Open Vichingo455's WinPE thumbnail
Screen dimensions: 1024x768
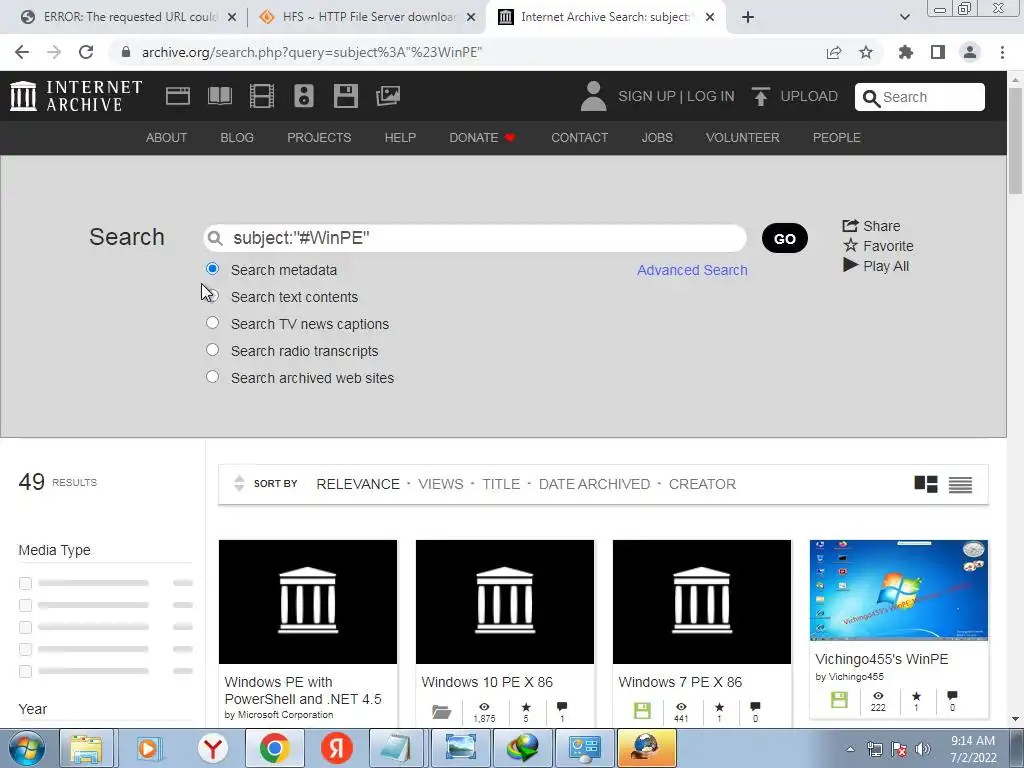pyautogui.click(x=899, y=590)
